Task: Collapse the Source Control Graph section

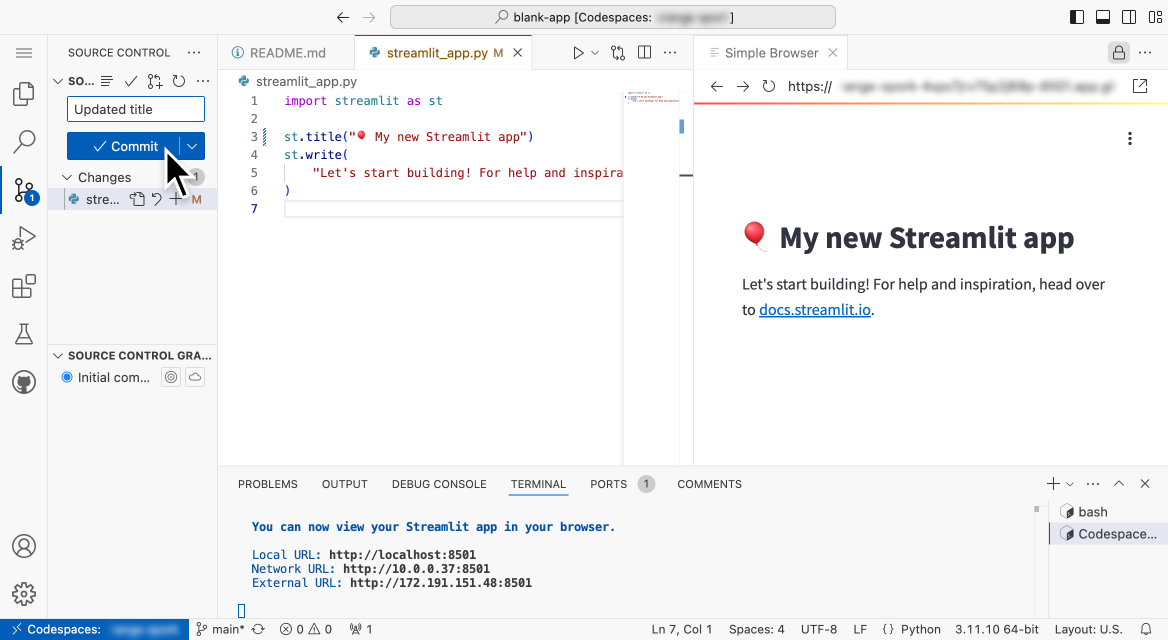Action: coord(58,355)
